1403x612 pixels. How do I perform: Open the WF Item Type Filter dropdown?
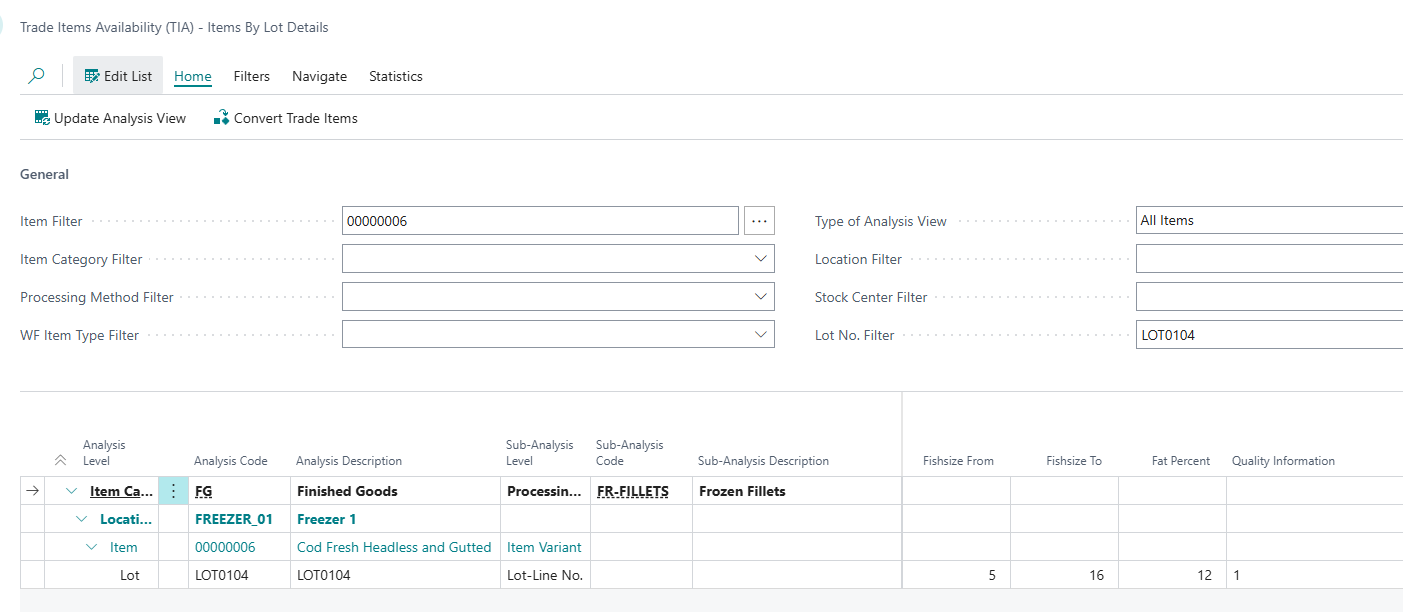click(x=760, y=335)
